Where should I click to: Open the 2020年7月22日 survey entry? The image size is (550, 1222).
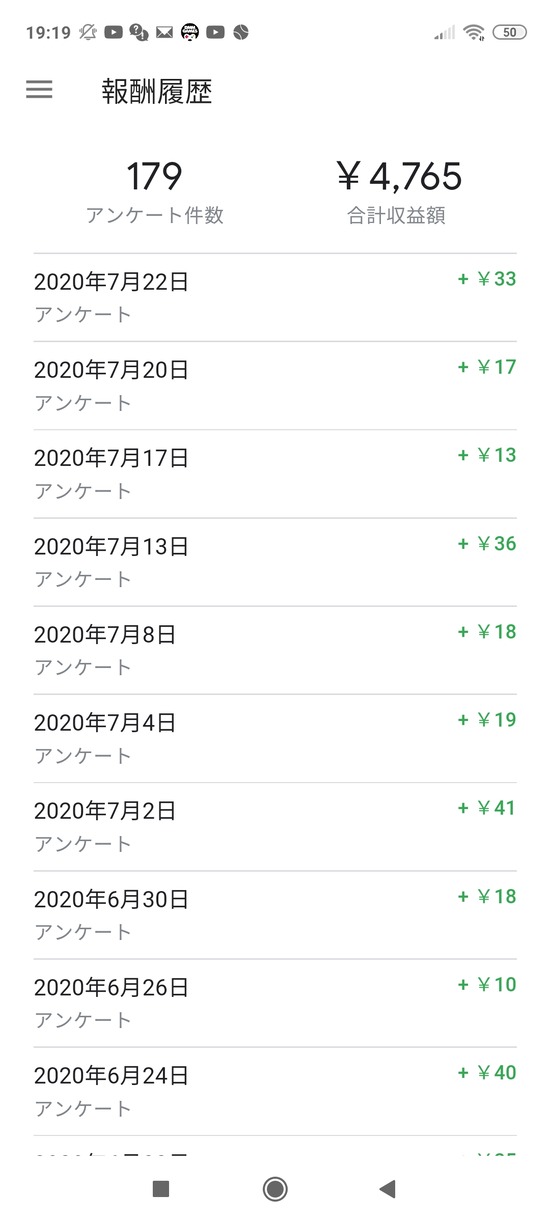point(275,298)
